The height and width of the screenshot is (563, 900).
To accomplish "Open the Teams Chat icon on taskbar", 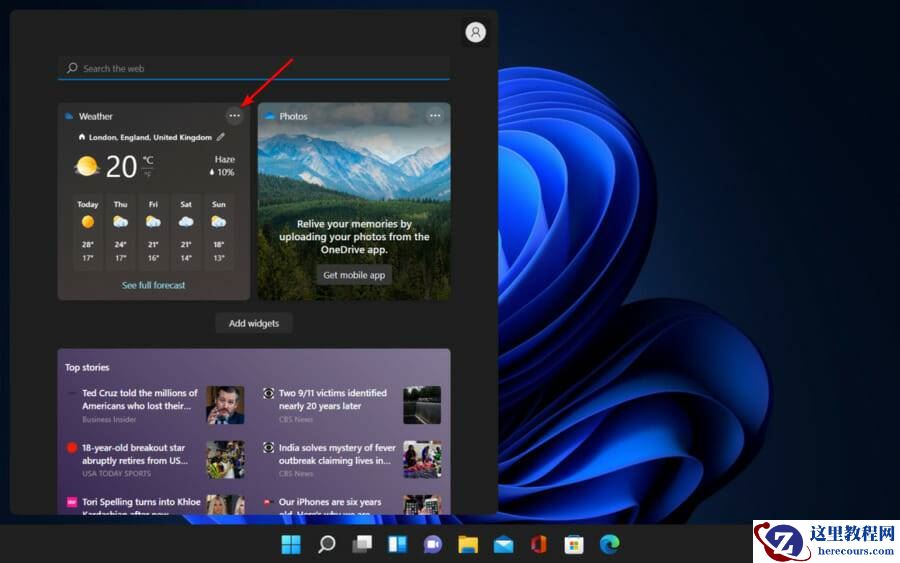I will [x=433, y=543].
